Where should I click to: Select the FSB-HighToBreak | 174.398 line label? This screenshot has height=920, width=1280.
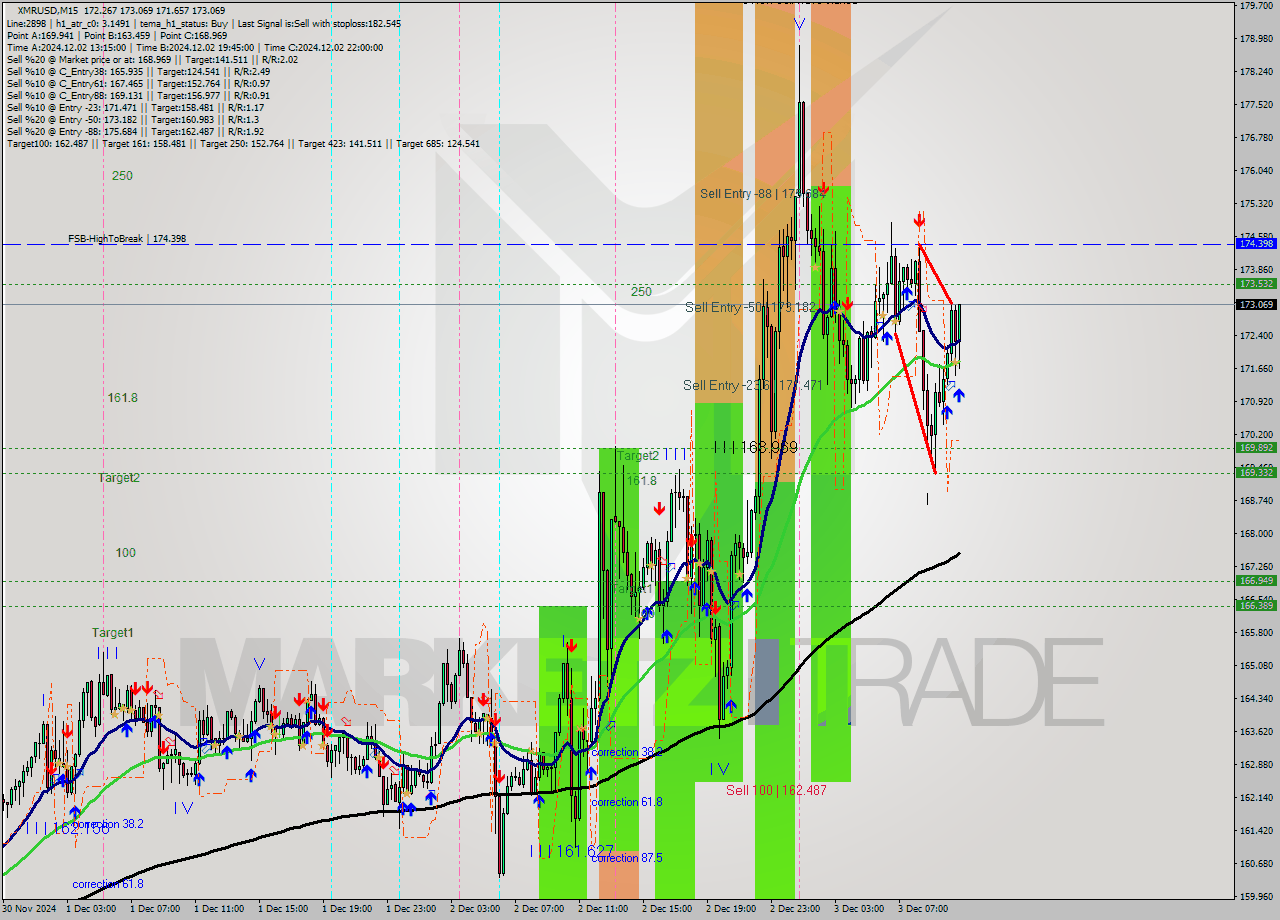127,239
